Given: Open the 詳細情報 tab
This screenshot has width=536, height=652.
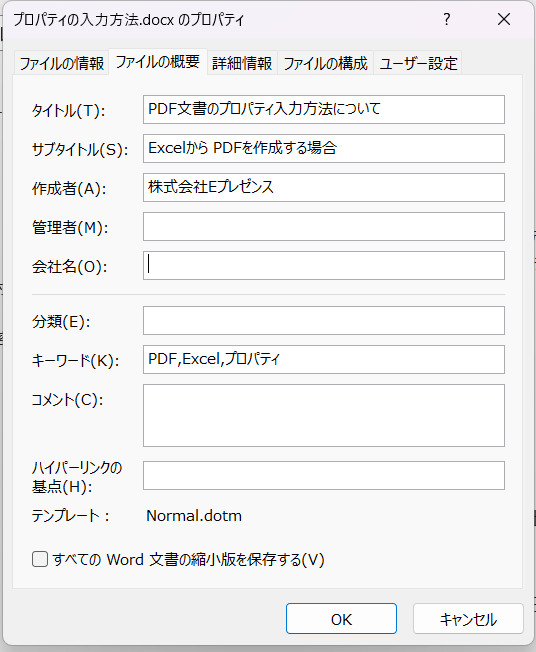Looking at the screenshot, I should tap(242, 63).
